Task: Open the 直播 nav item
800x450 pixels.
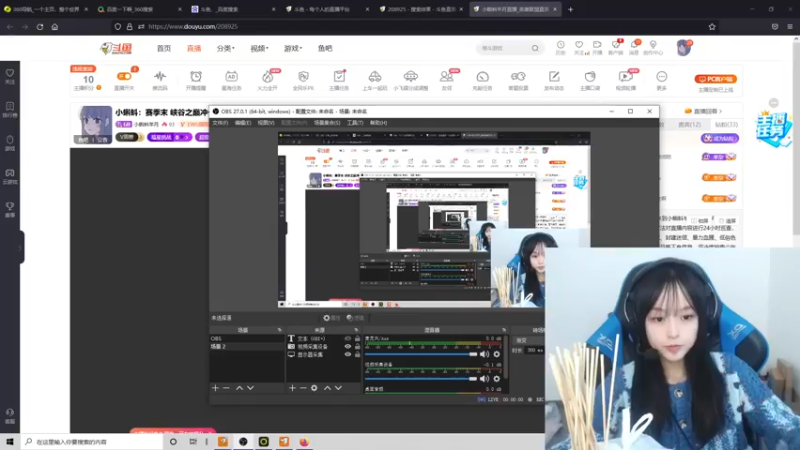Action: (x=194, y=48)
